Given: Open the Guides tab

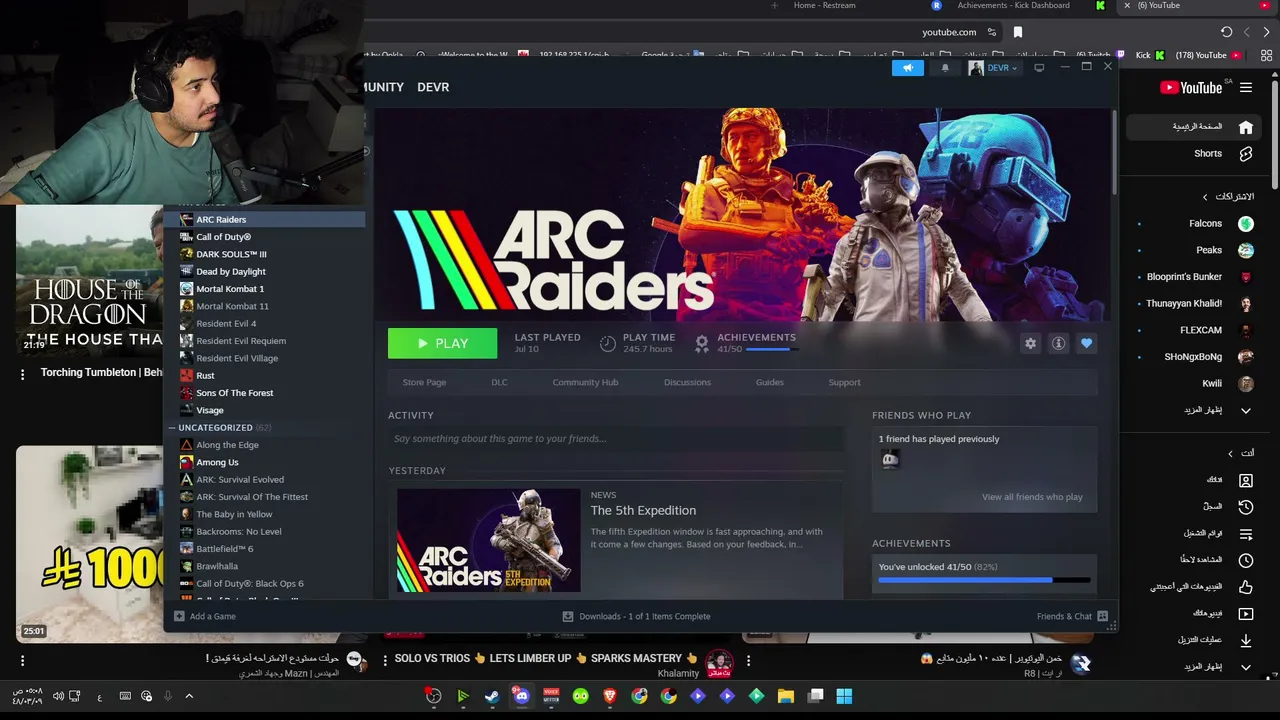Looking at the screenshot, I should pos(769,382).
